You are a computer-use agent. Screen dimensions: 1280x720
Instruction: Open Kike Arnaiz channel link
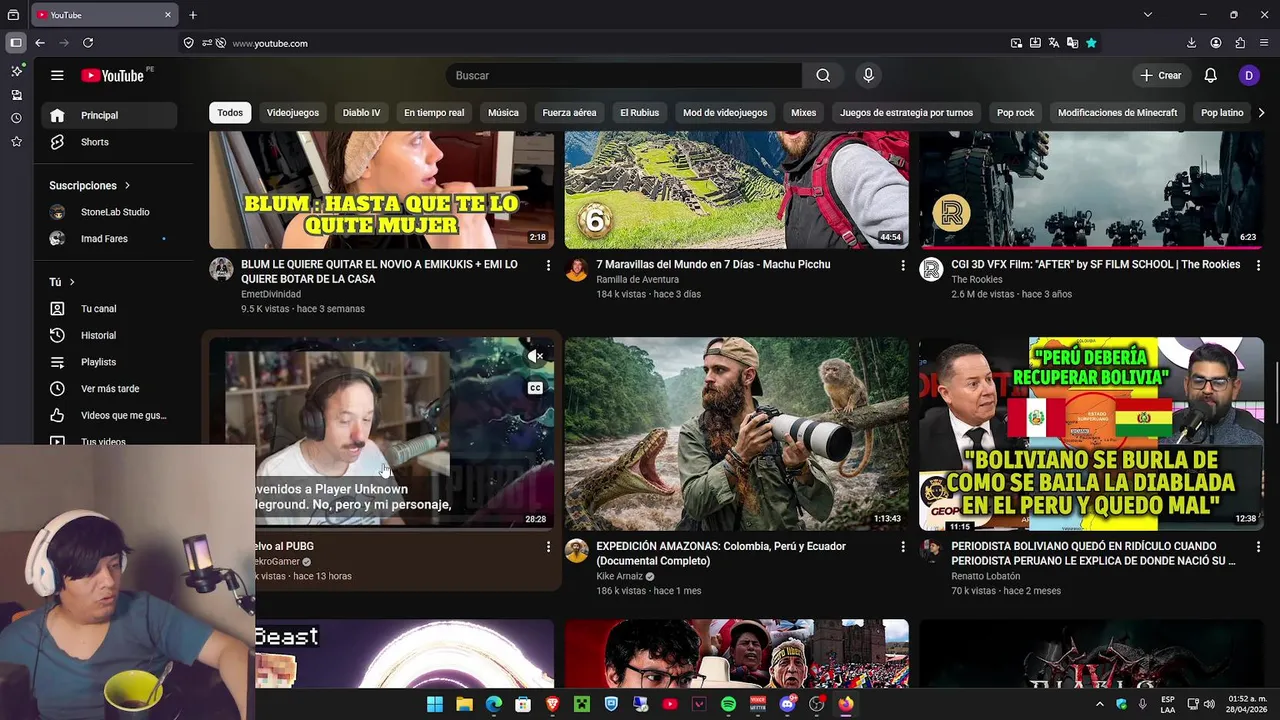click(619, 577)
